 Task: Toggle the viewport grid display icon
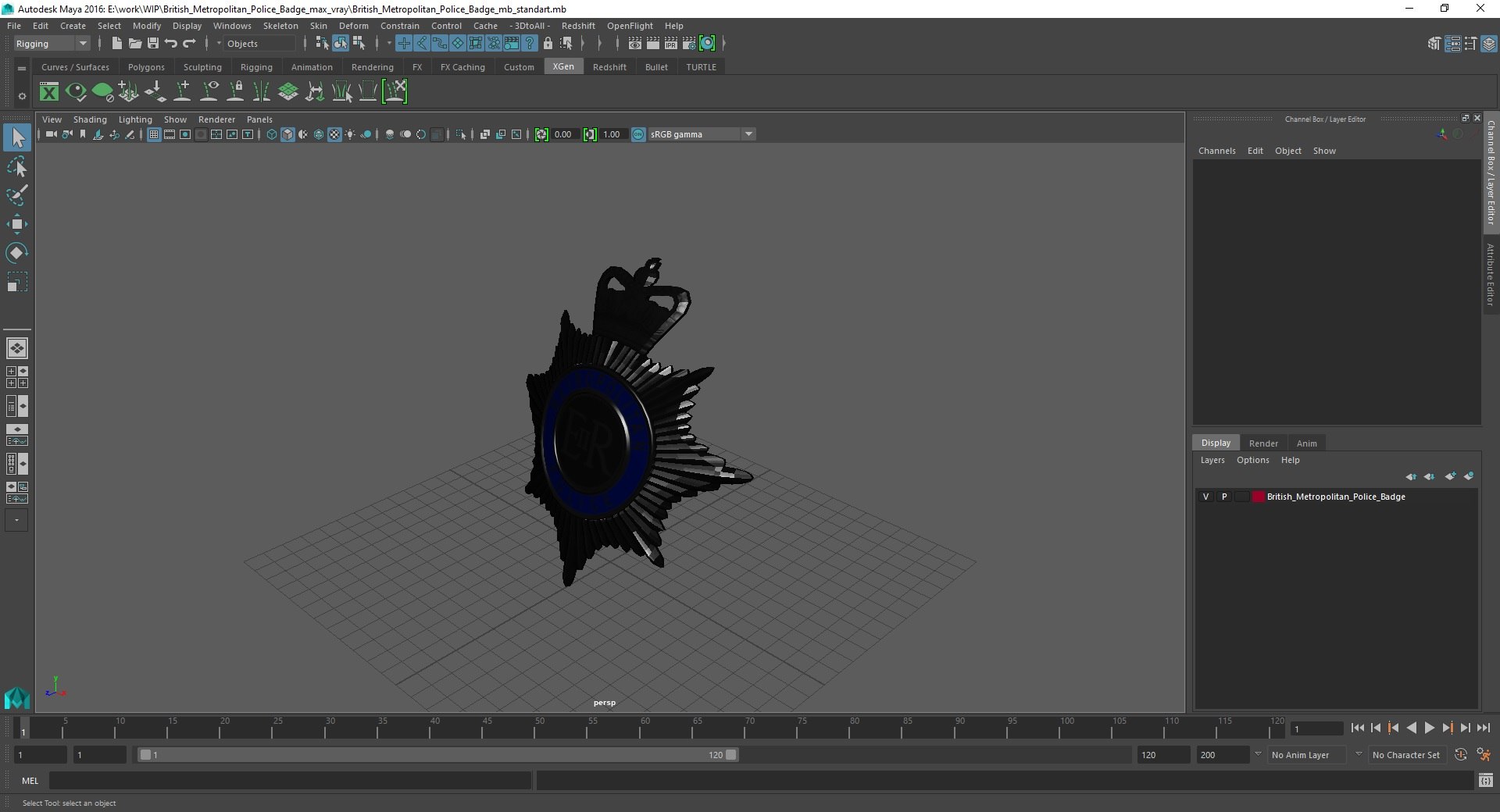pos(154,134)
